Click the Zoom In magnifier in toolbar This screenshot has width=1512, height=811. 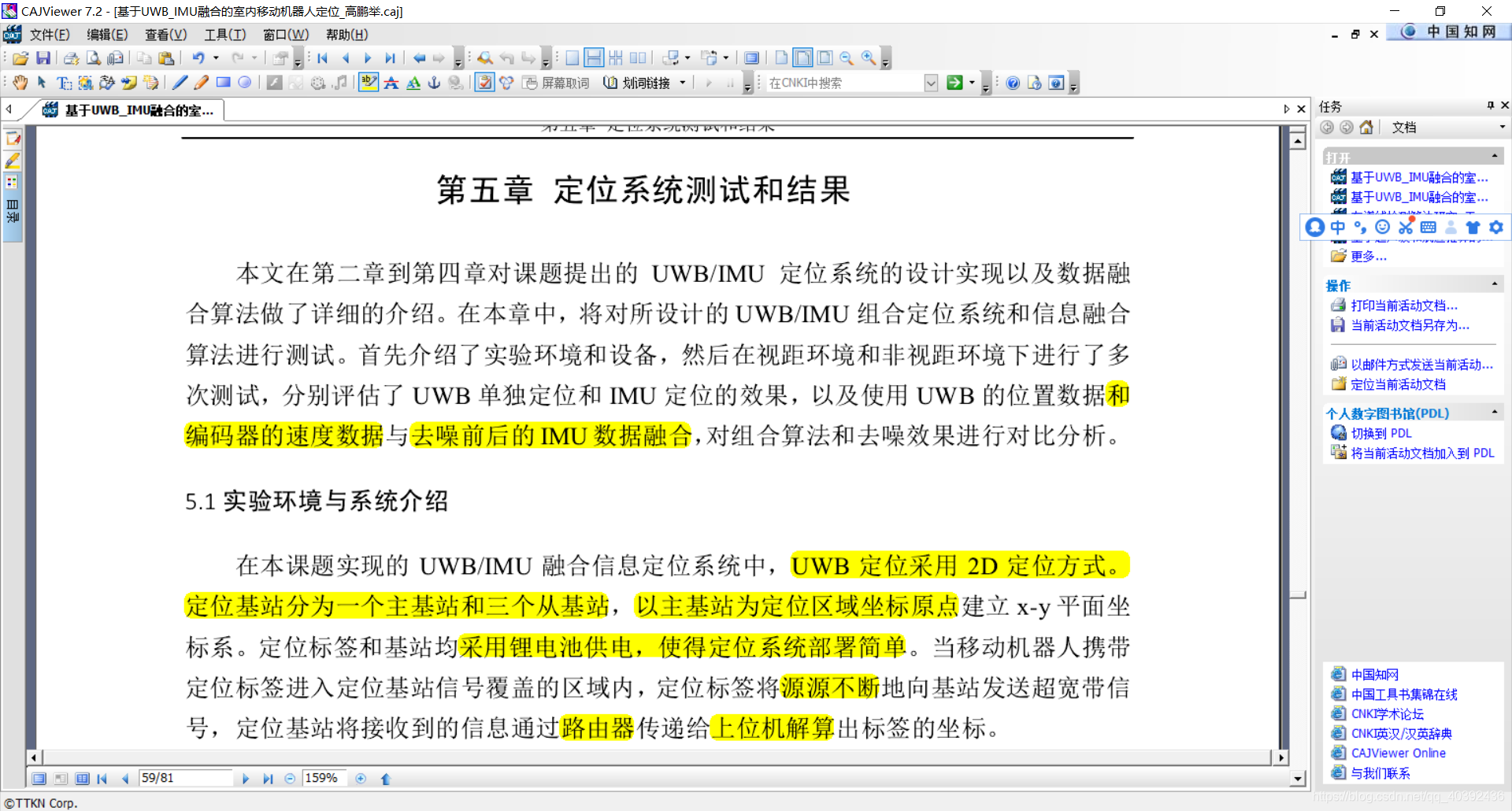pos(869,58)
